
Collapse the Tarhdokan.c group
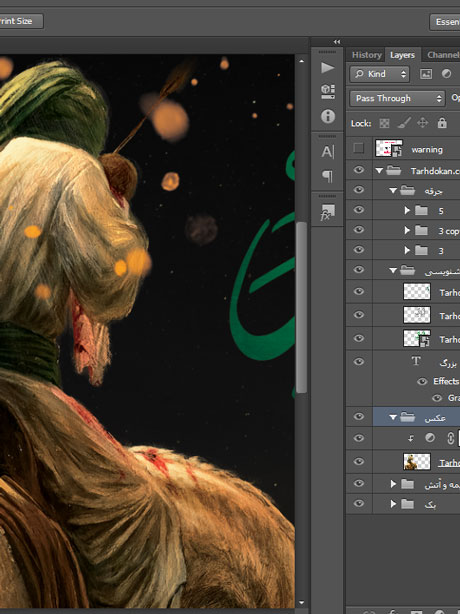(x=379, y=170)
